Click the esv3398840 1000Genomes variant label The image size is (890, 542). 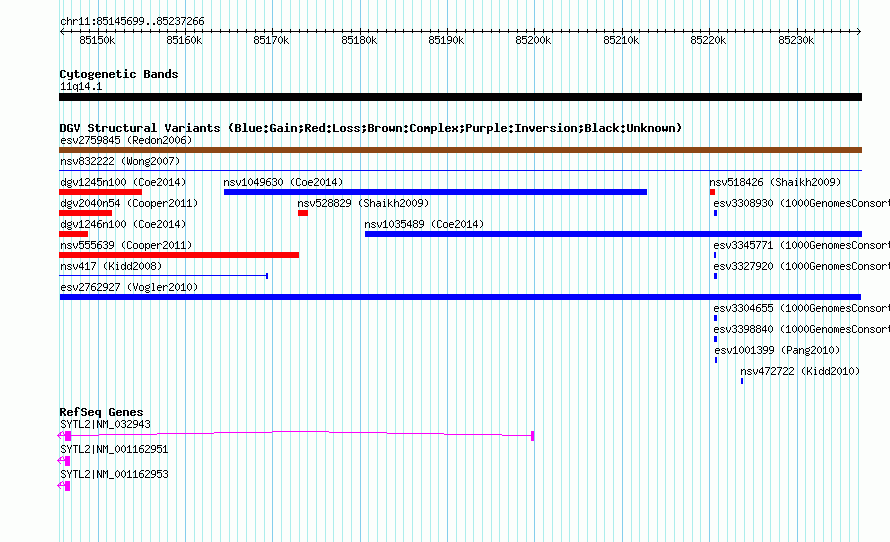tap(801, 329)
